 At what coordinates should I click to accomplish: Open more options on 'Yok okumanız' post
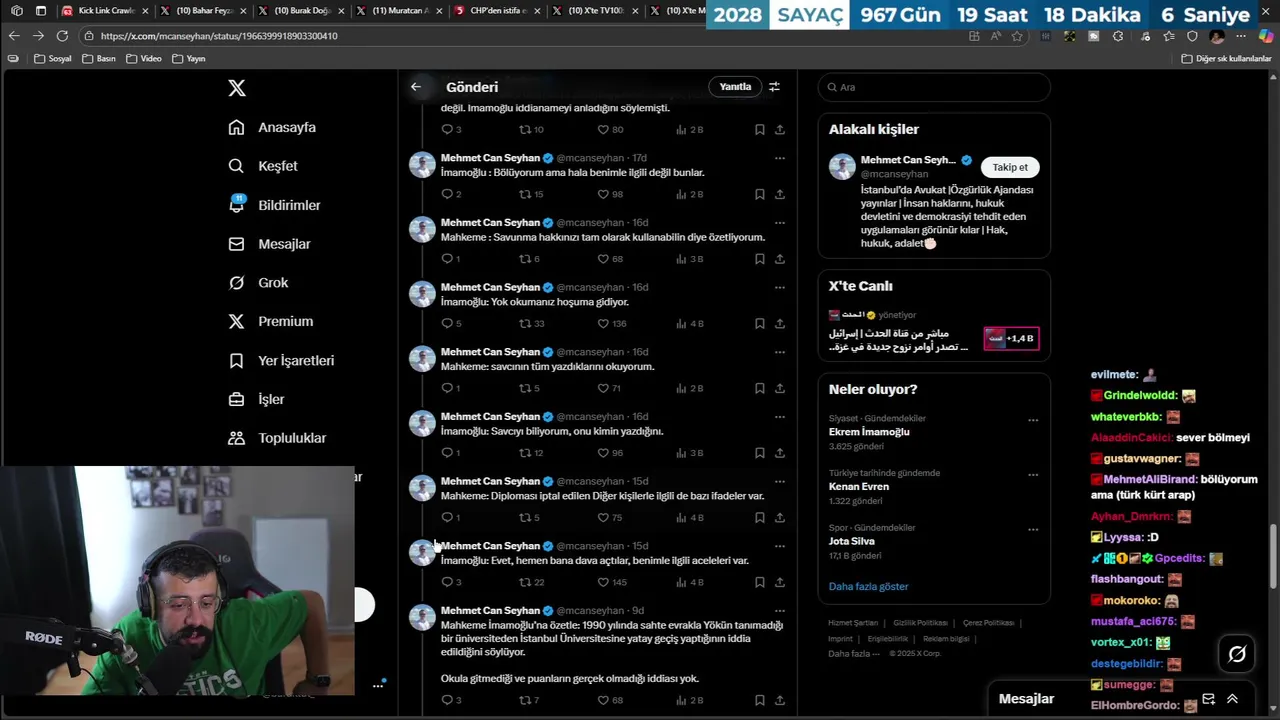pyautogui.click(x=780, y=287)
